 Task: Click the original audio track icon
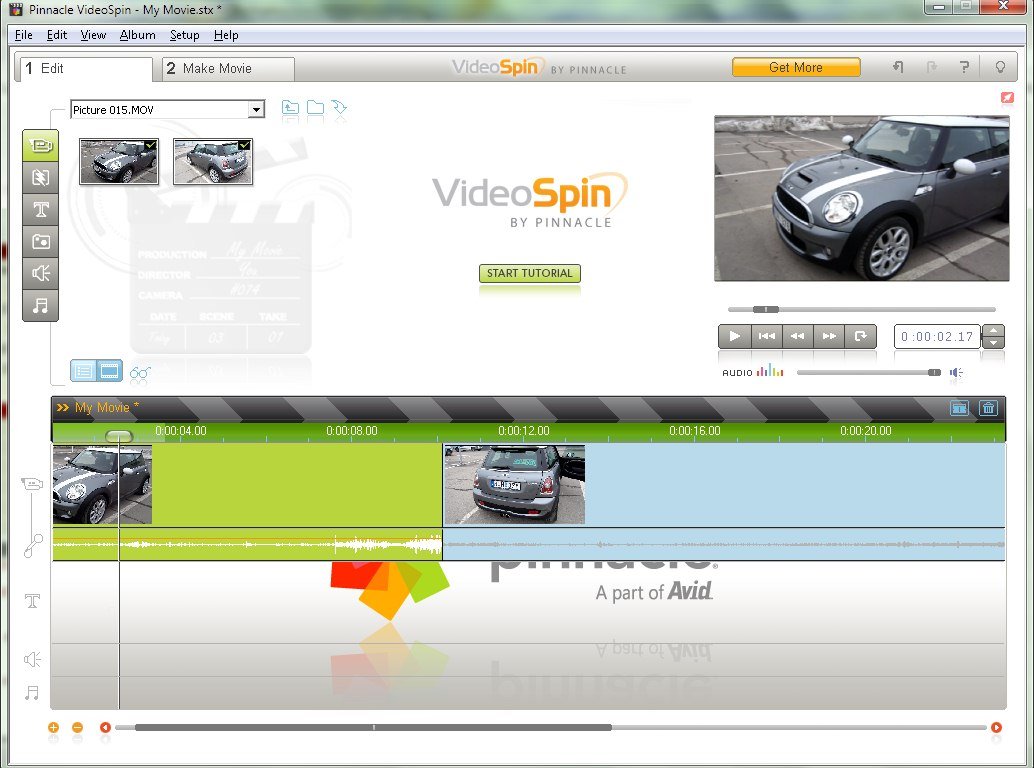click(32, 545)
